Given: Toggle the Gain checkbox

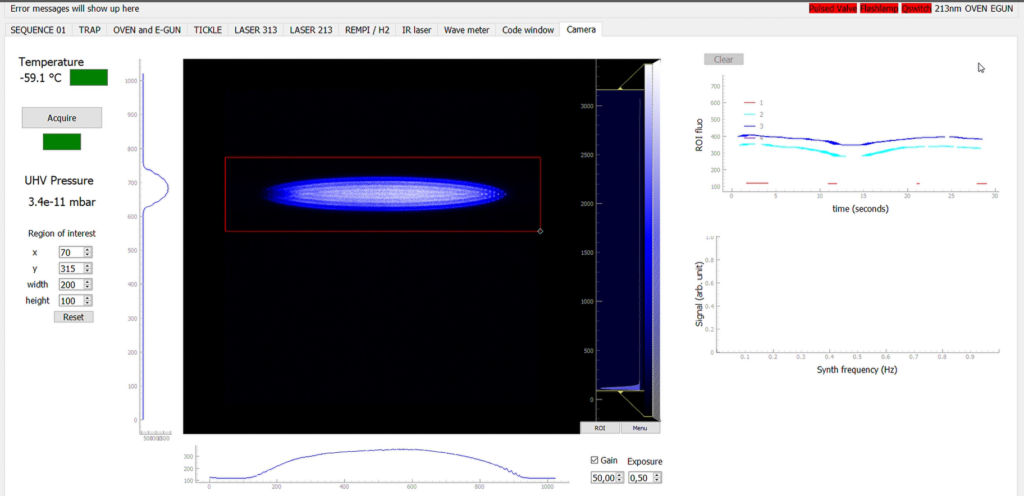Looking at the screenshot, I should click(x=597, y=461).
